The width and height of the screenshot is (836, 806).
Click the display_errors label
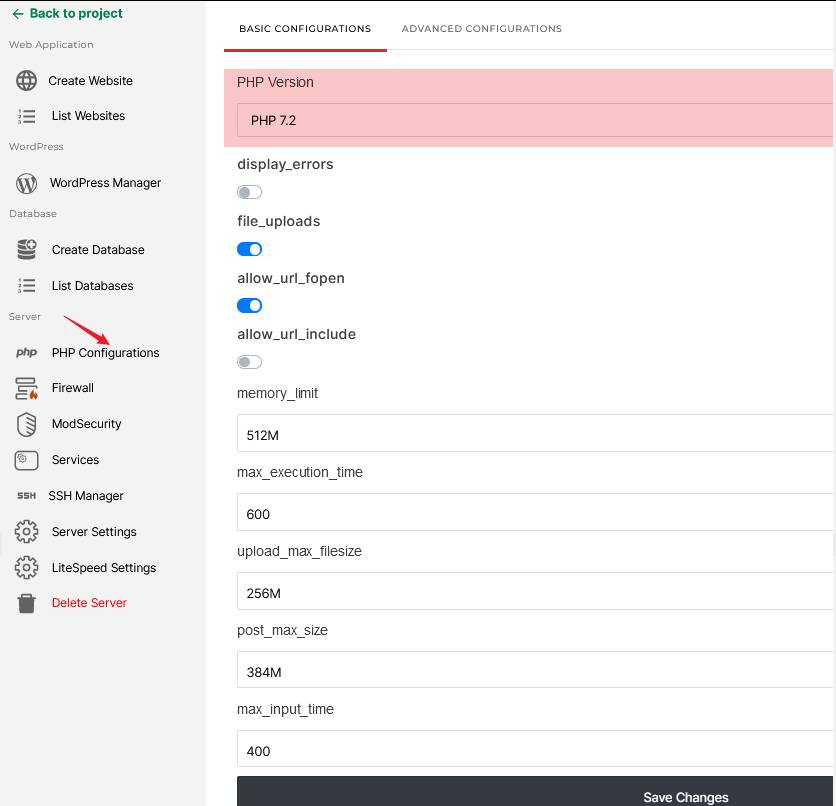pos(285,164)
